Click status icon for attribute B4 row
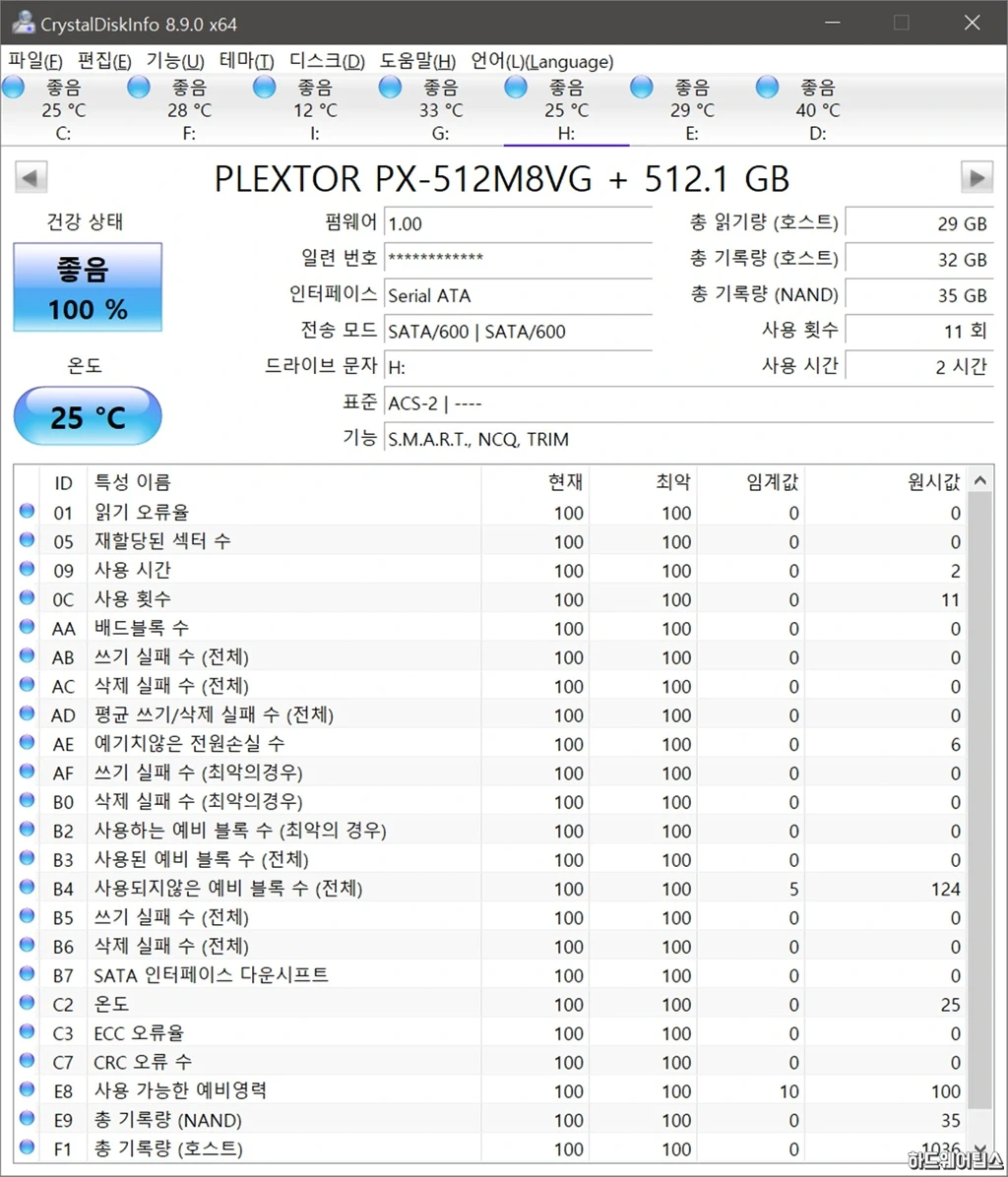The height and width of the screenshot is (1177, 1008). [27, 888]
